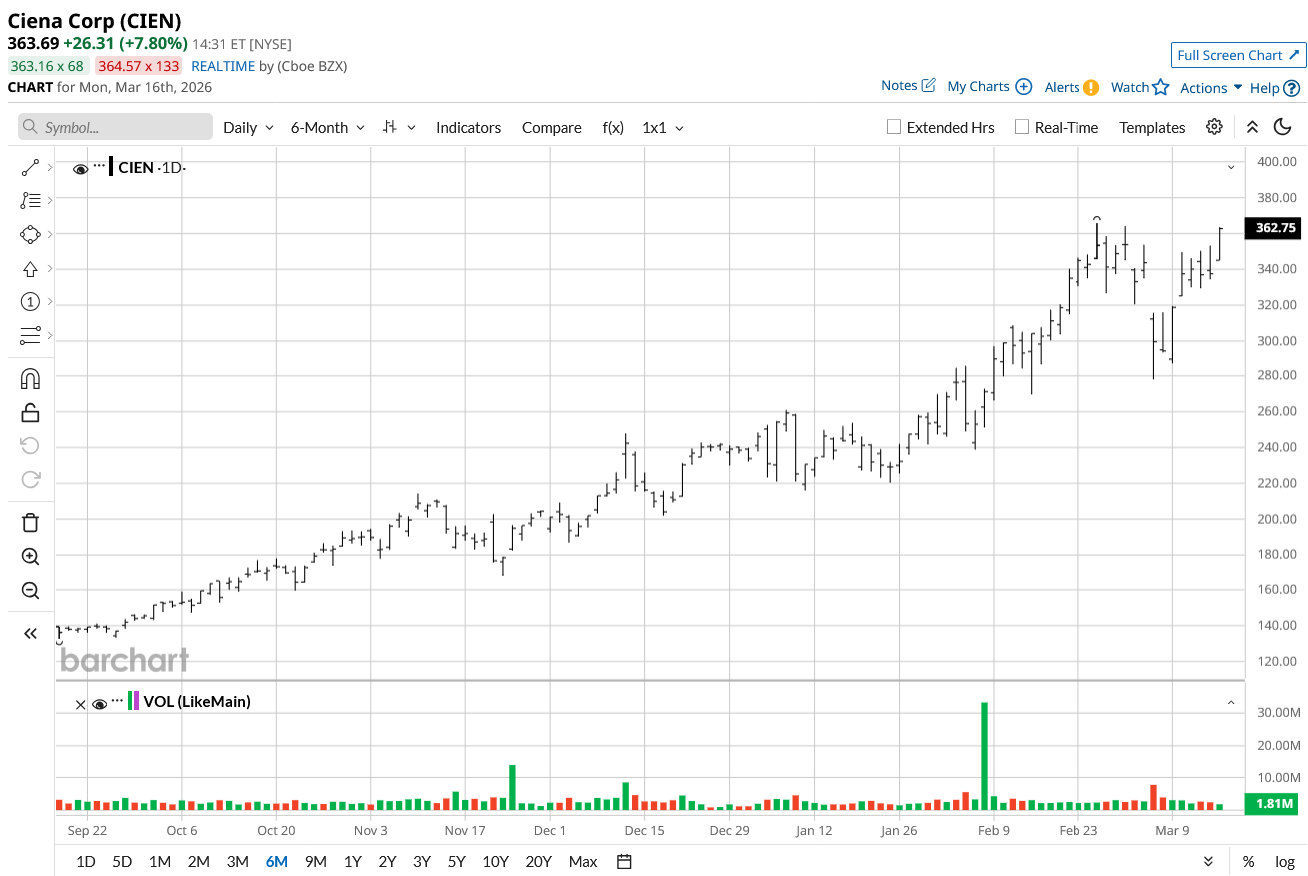Select the trend line drawing tool
Image resolution: width=1308 pixels, height=876 pixels.
coord(30,167)
